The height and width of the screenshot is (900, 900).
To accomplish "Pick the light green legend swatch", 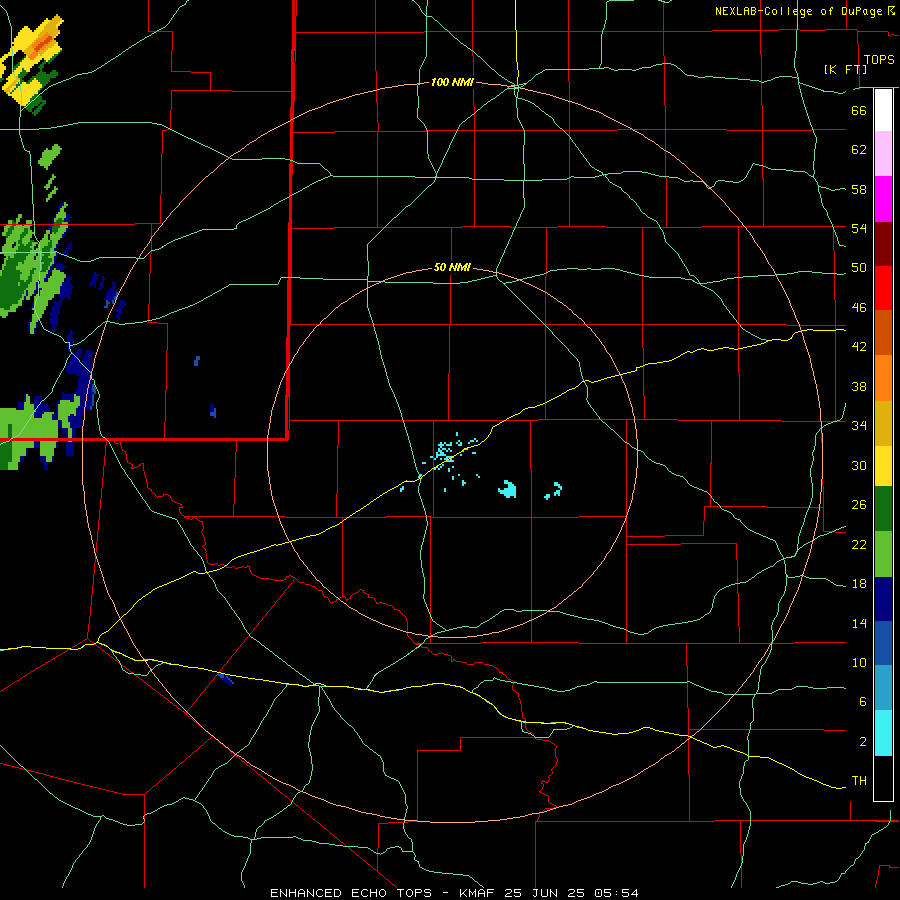I will point(883,554).
